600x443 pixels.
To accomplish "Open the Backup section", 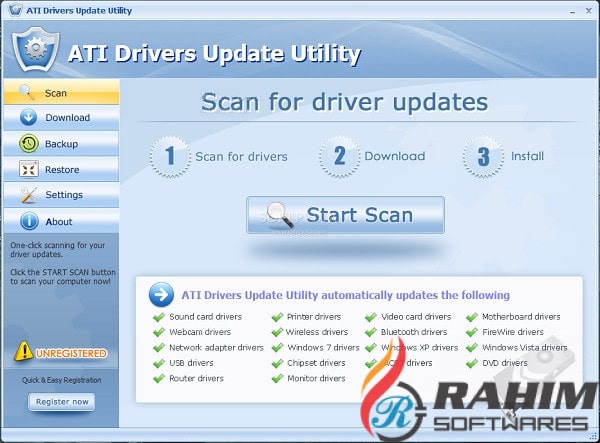I will (61, 143).
